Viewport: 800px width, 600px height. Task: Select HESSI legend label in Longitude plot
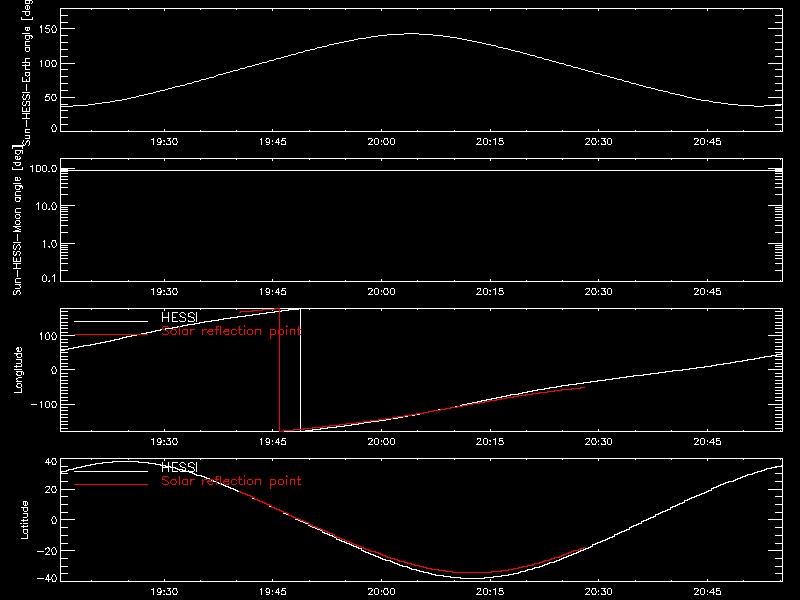point(179,317)
